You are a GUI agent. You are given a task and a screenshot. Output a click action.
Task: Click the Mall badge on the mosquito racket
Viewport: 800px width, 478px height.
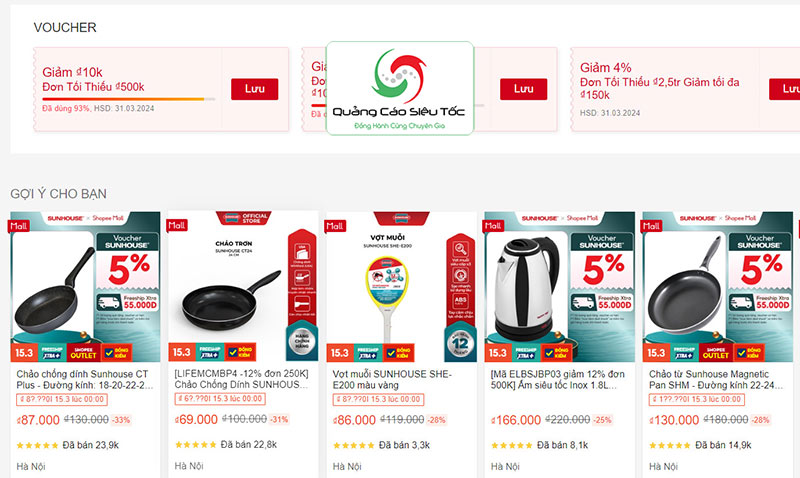(x=335, y=225)
